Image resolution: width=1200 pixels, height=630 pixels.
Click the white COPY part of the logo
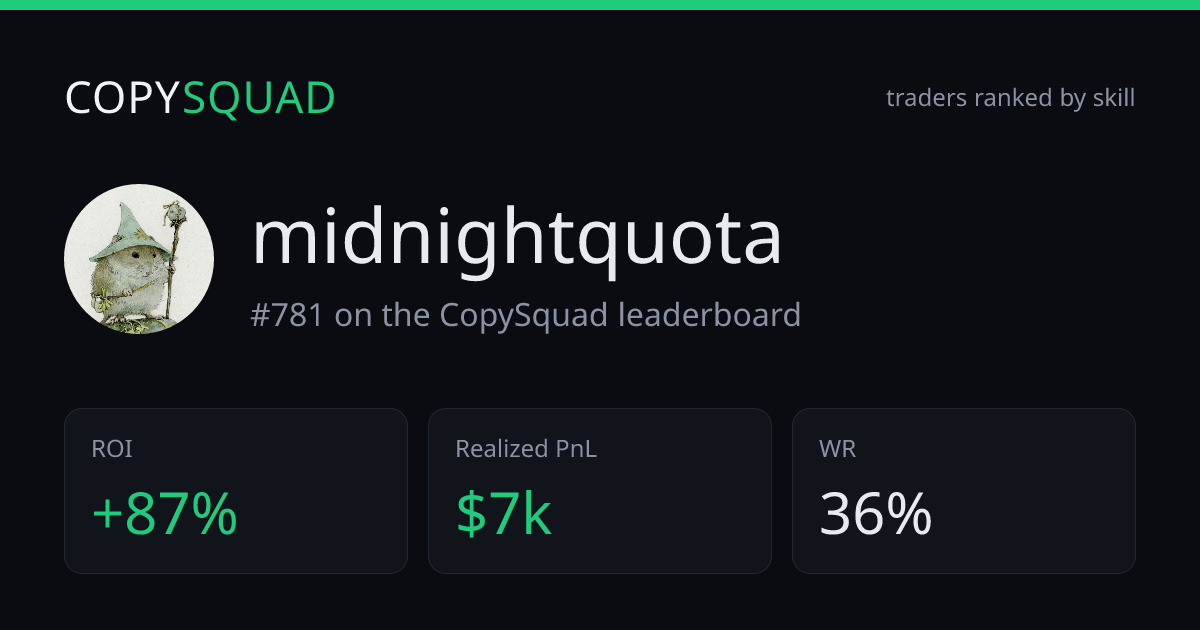coord(123,98)
